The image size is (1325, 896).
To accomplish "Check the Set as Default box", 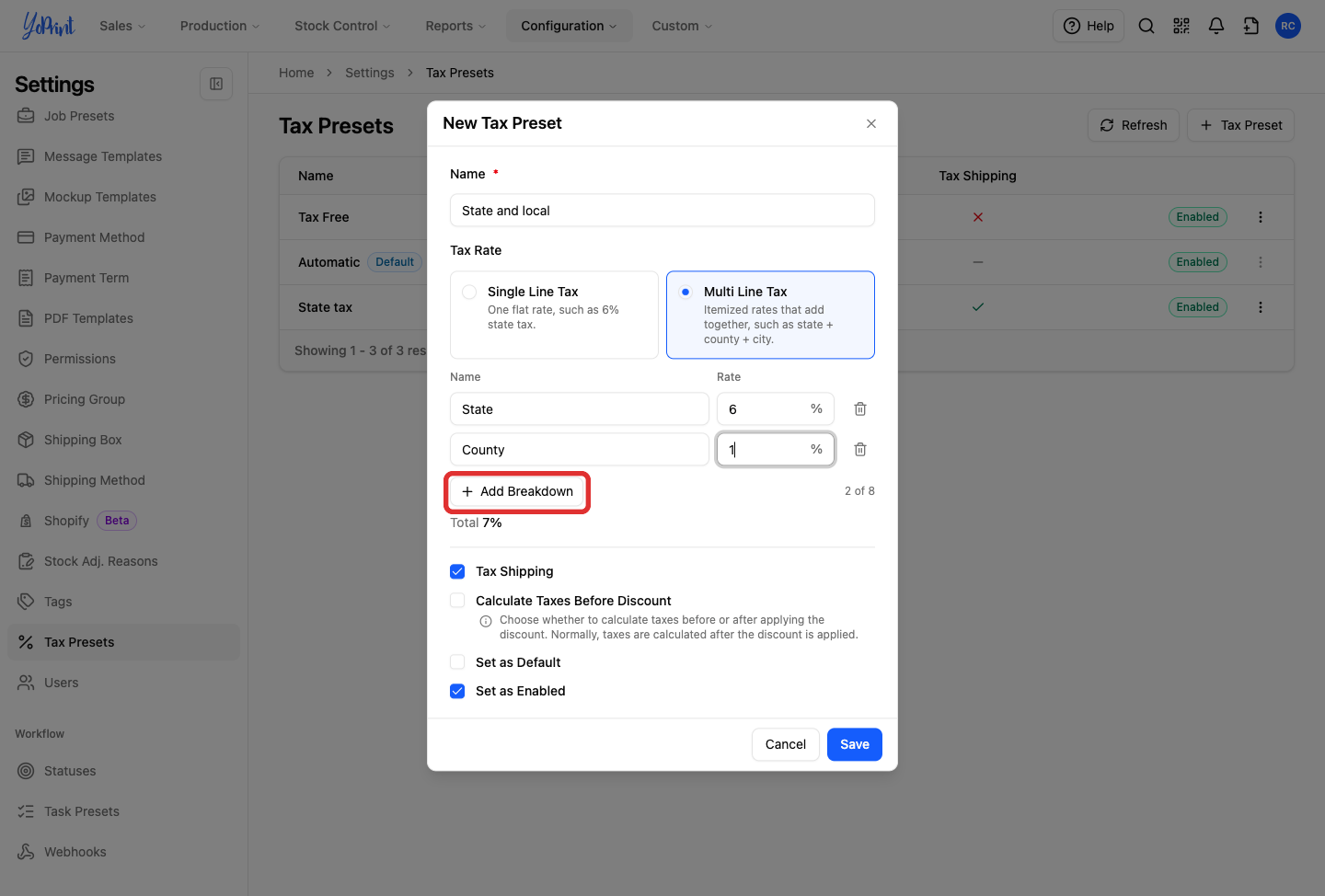I will point(457,662).
